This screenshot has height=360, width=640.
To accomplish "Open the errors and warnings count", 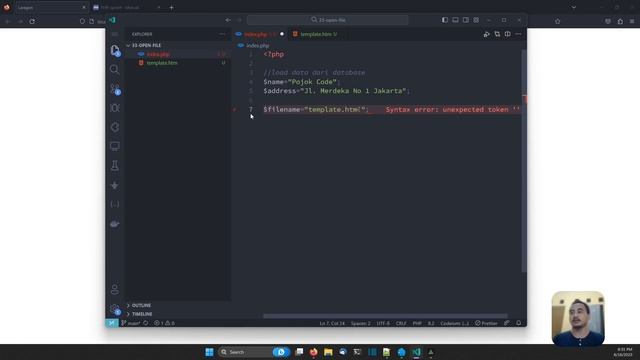I will (x=164, y=323).
